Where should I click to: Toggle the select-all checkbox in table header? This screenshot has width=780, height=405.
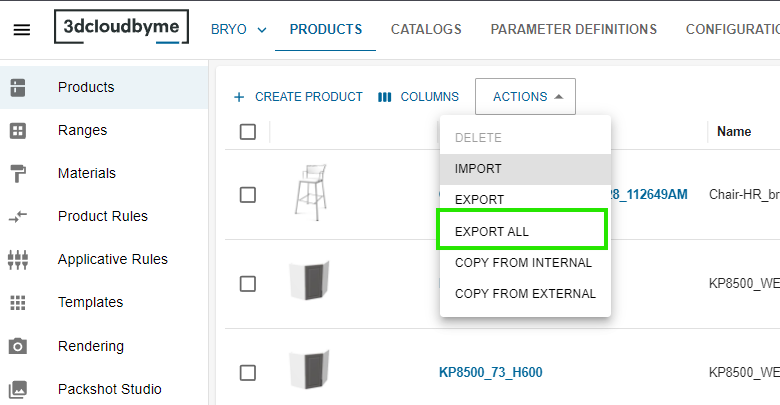click(x=248, y=132)
